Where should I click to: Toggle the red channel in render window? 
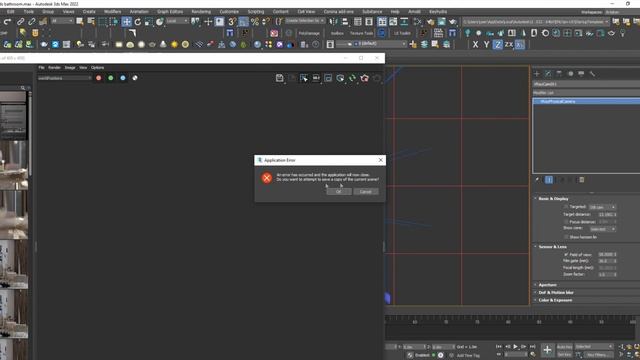click(98, 78)
